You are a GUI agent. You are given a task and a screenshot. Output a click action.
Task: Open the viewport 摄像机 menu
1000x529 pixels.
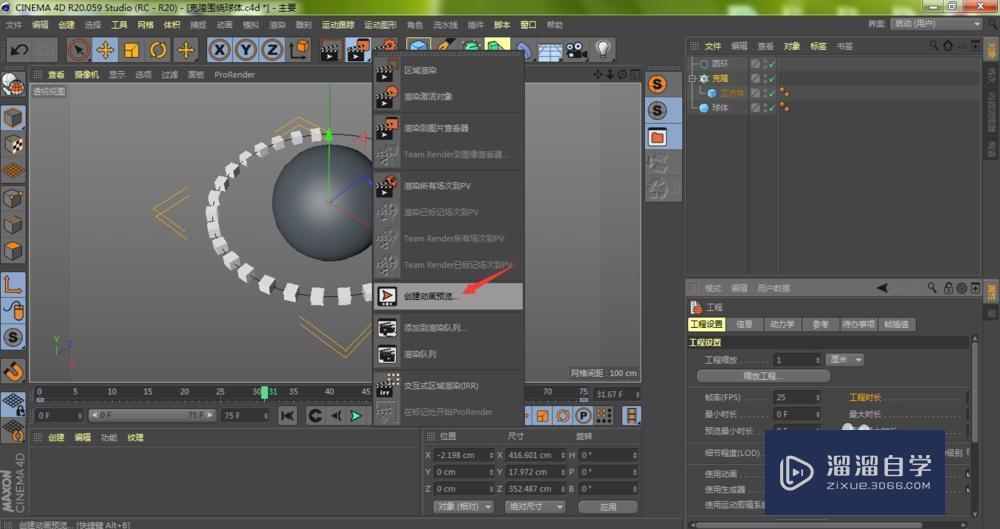pos(86,75)
